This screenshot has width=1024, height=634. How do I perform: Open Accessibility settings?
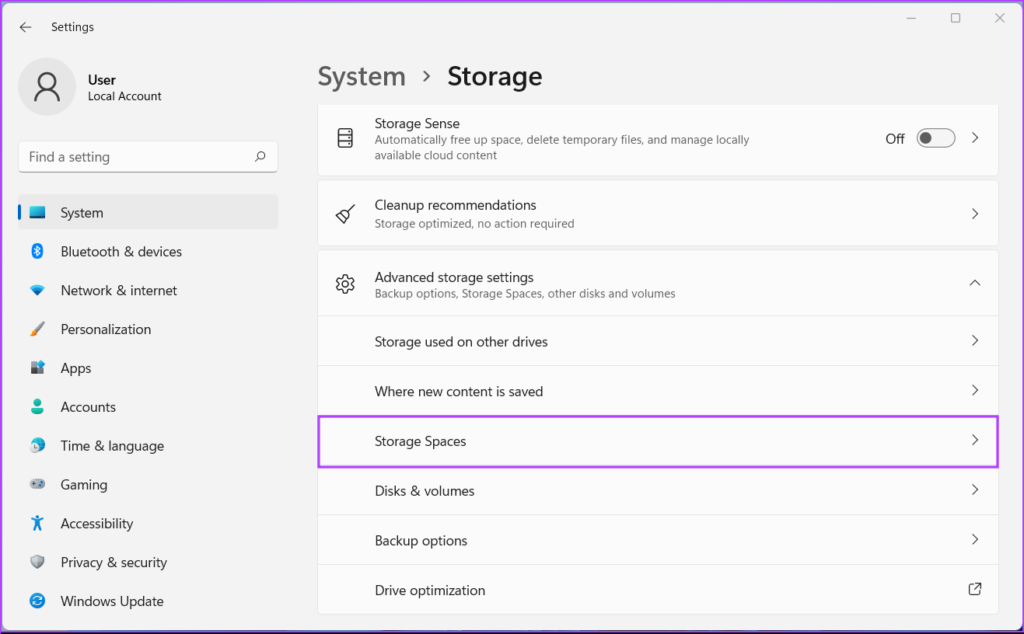[x=96, y=524]
